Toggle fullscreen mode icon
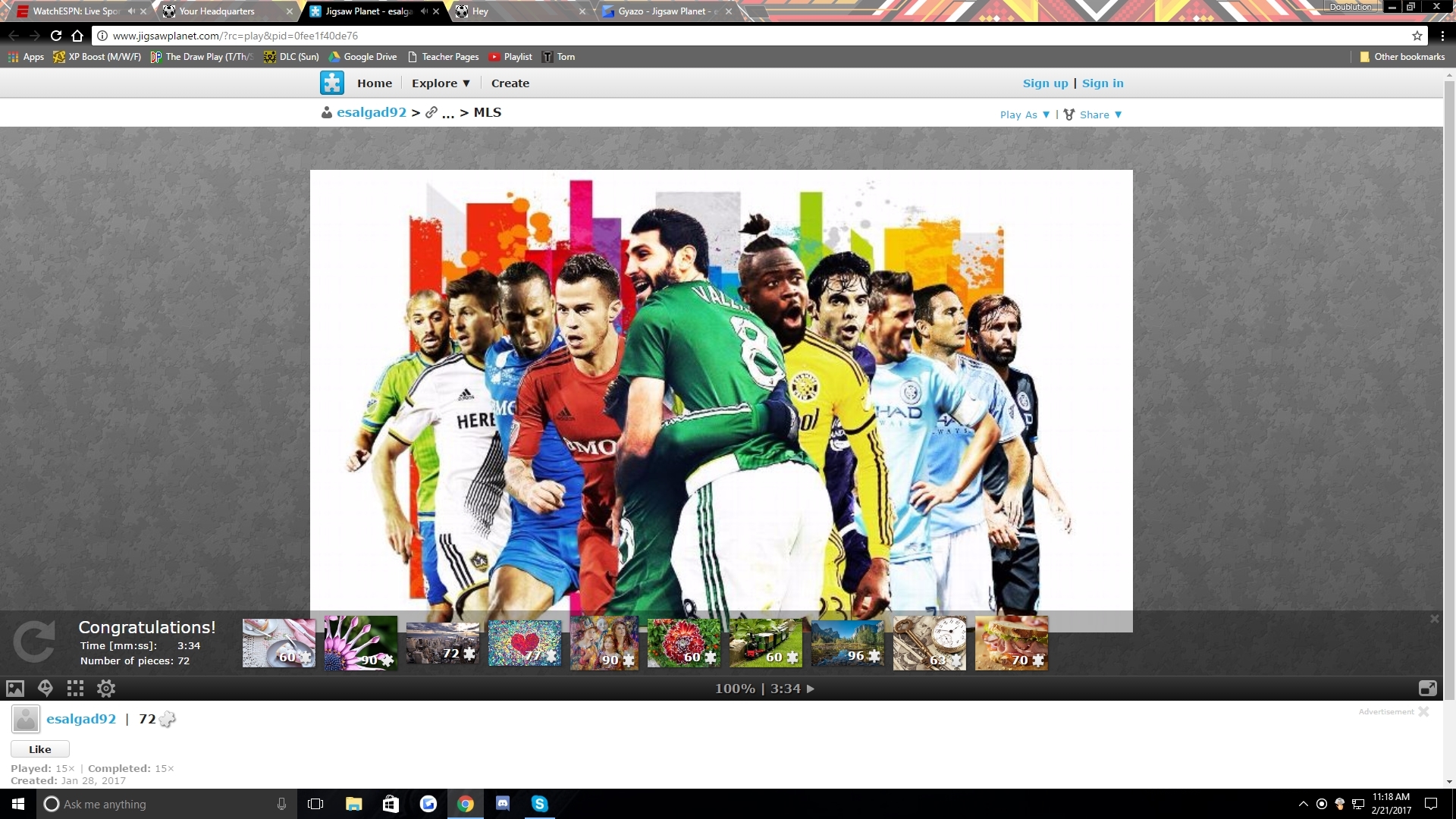This screenshot has height=819, width=1456. click(x=1427, y=689)
